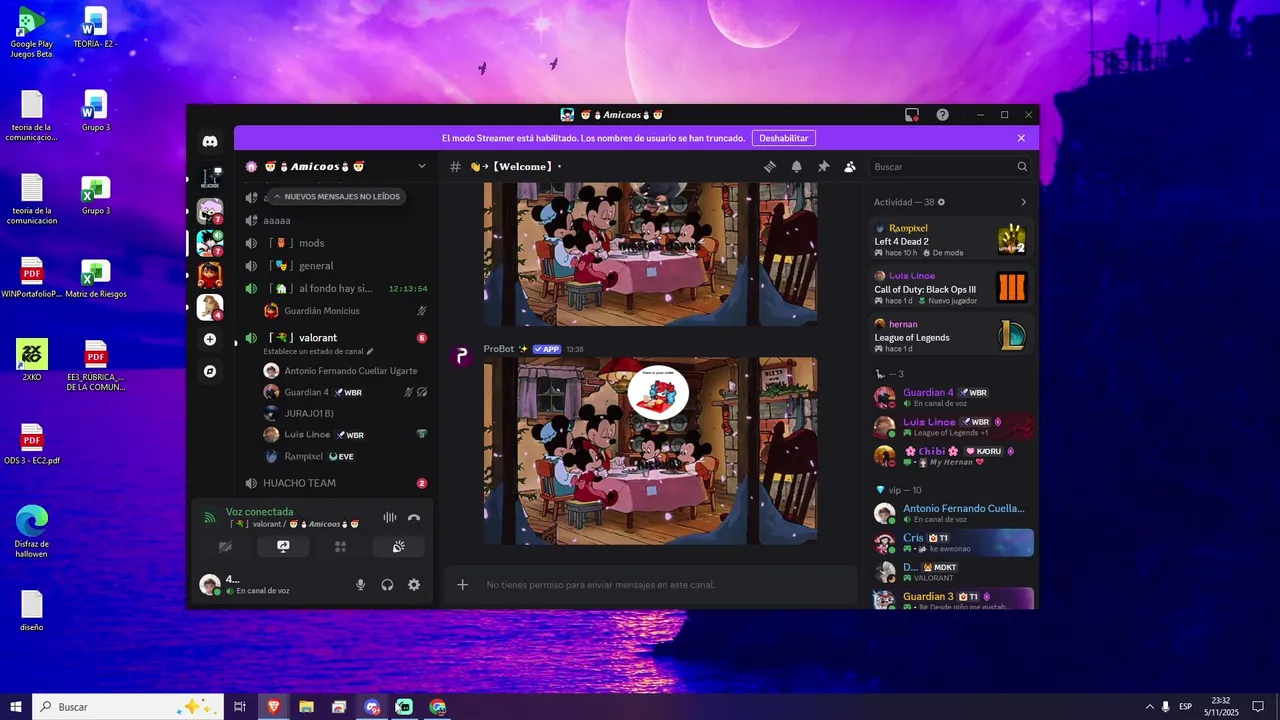The image size is (1280, 720).
Task: Open the 2XKO desktop shortcut
Action: (32, 360)
